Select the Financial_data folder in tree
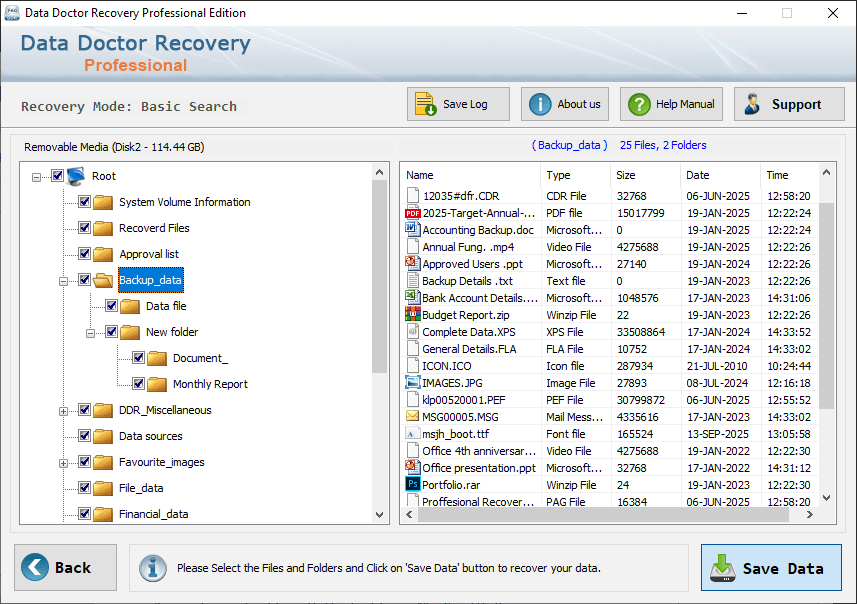This screenshot has width=857, height=604. point(154,514)
